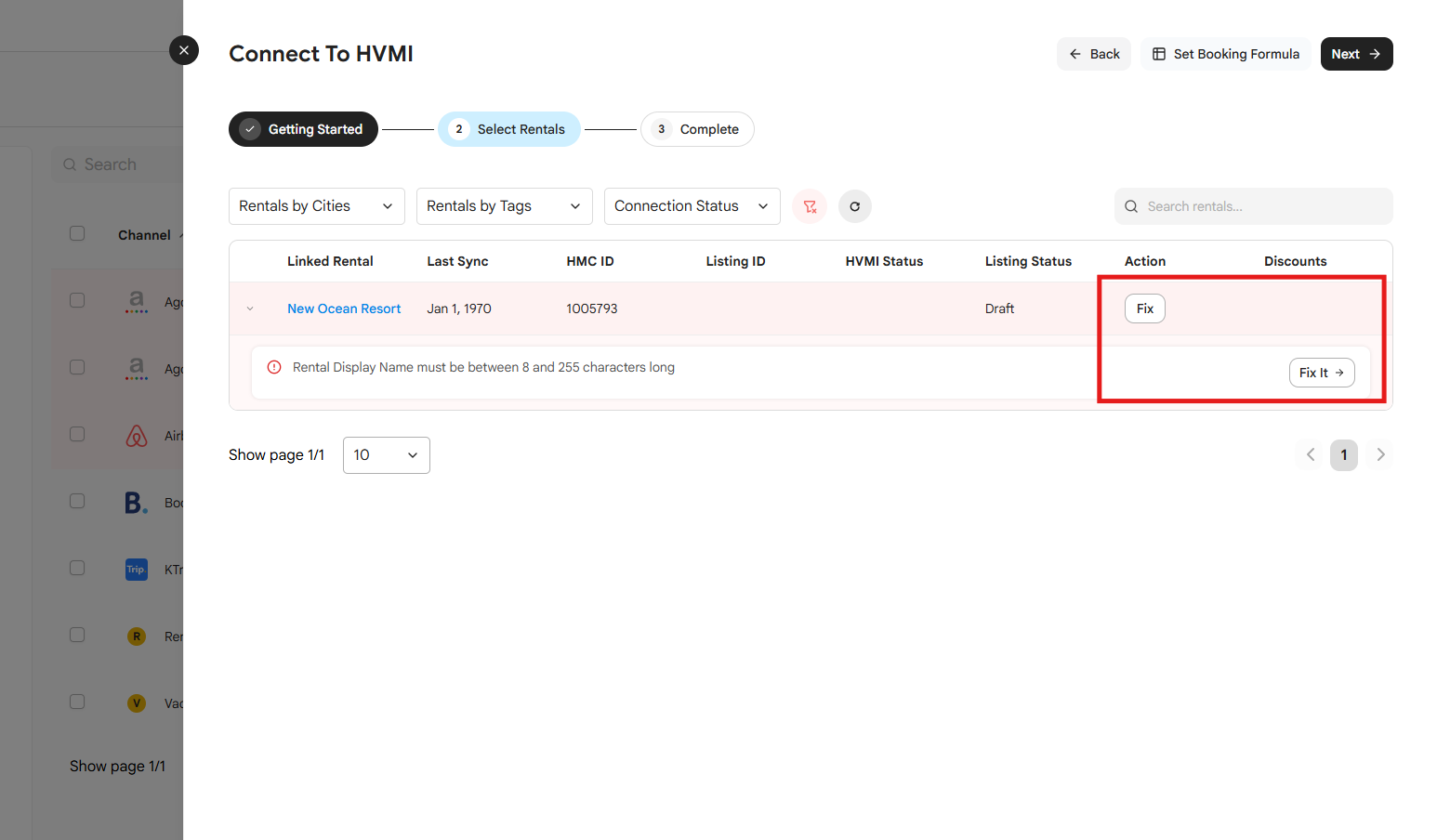Viewport: 1437px width, 840px height.
Task: Click the HMC ID 1005793 cell
Action: (x=592, y=308)
